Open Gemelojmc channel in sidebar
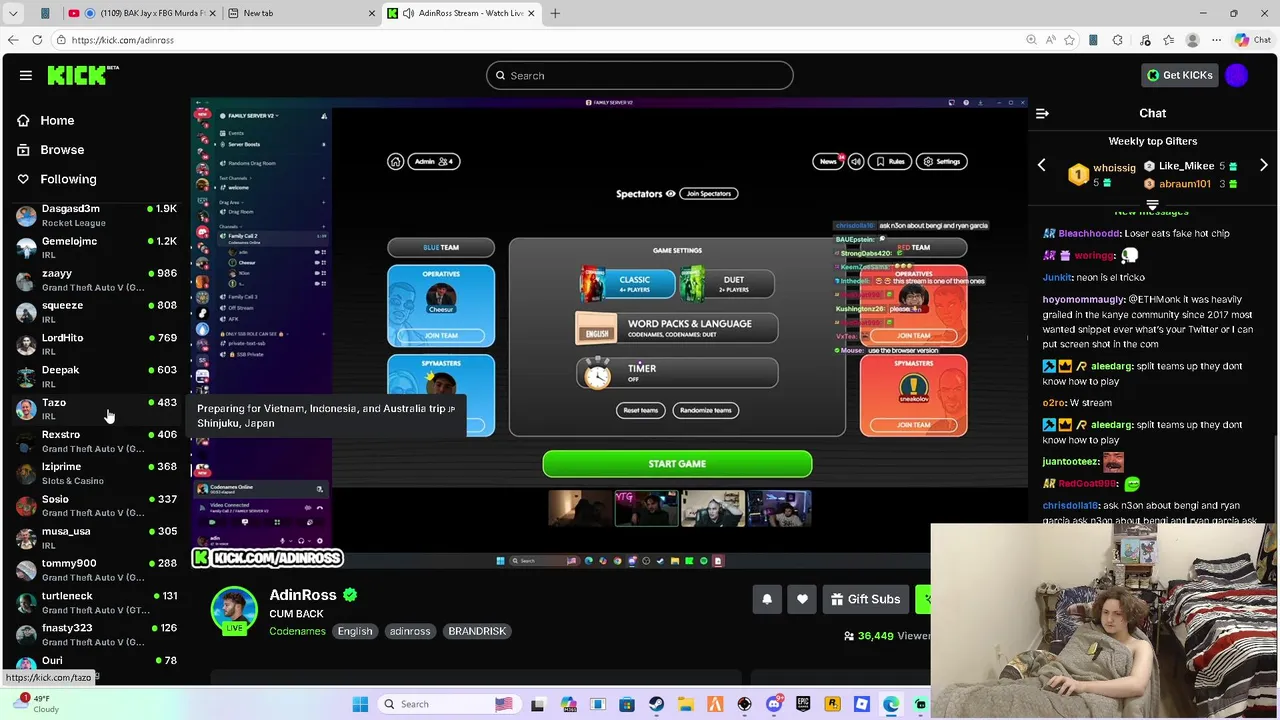 point(95,248)
